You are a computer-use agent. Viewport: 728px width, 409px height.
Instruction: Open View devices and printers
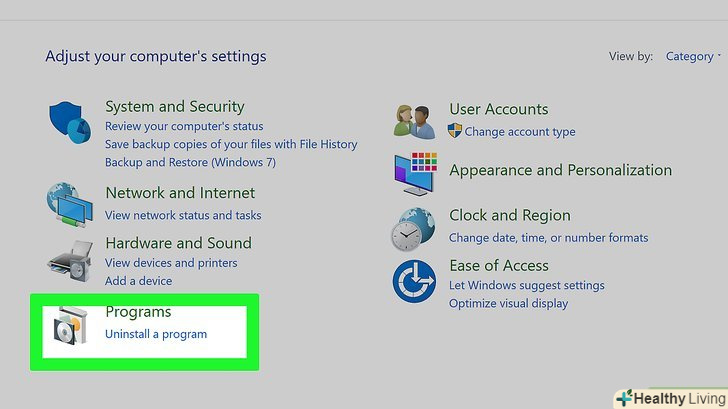click(x=171, y=263)
